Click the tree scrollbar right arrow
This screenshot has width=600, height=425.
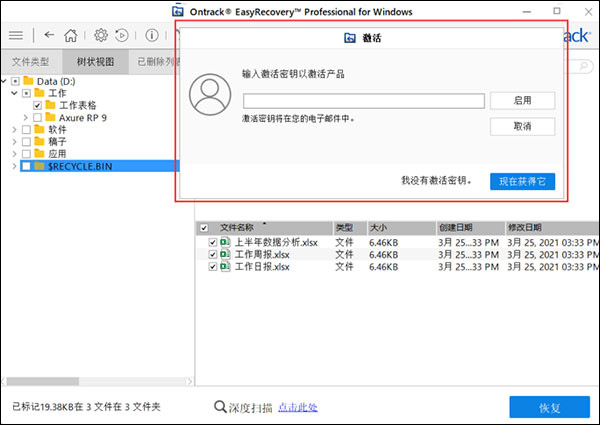tap(189, 381)
